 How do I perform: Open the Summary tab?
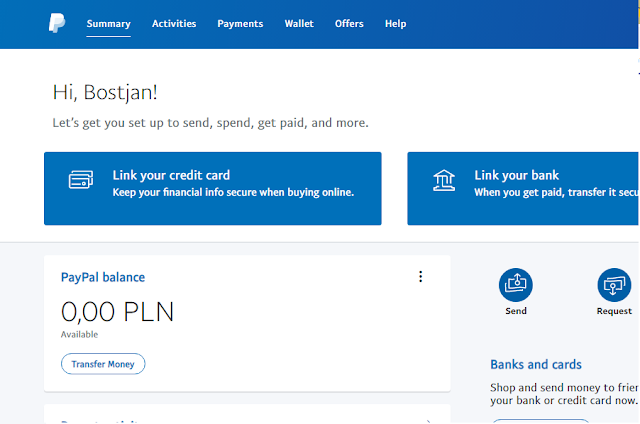click(x=109, y=24)
